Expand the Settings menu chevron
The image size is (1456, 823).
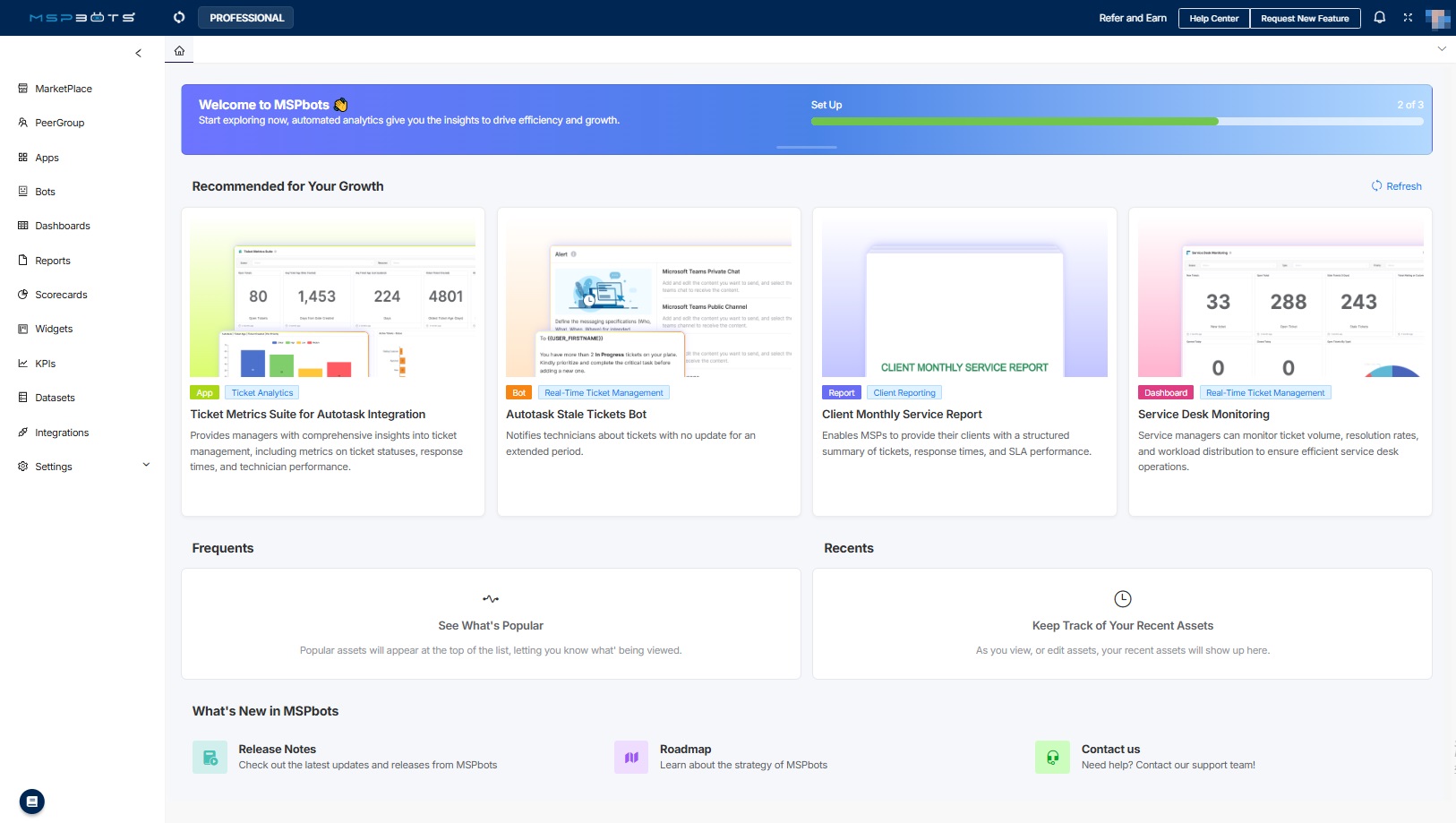146,465
